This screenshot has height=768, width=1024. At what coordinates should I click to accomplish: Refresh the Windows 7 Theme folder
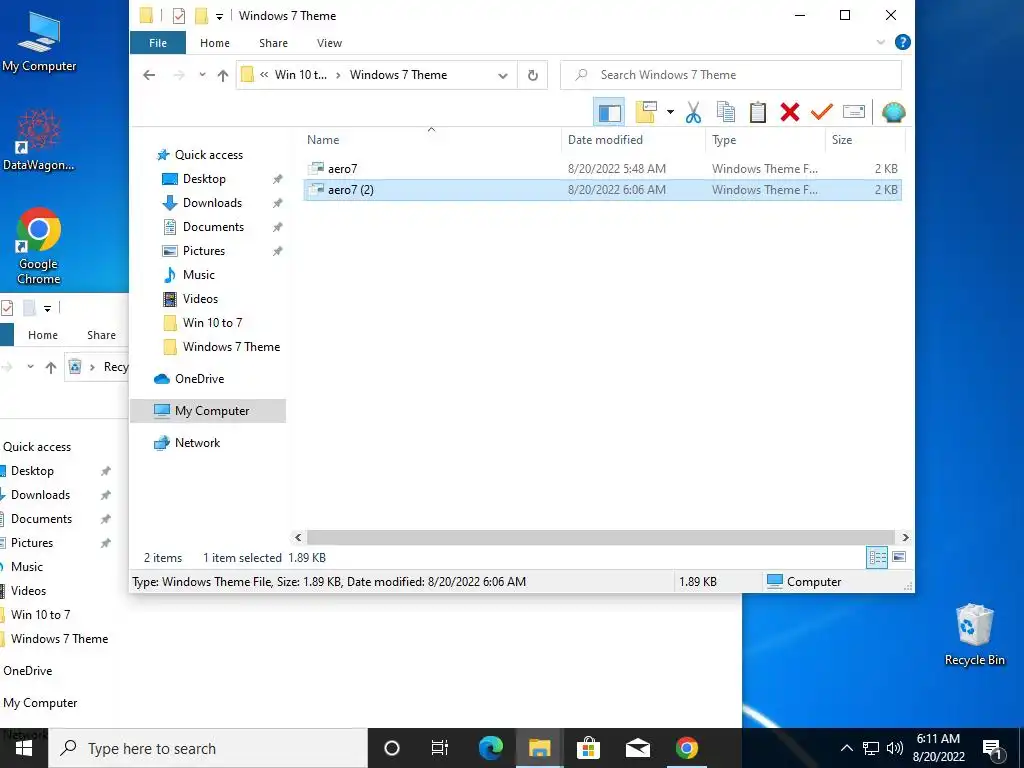tap(533, 75)
